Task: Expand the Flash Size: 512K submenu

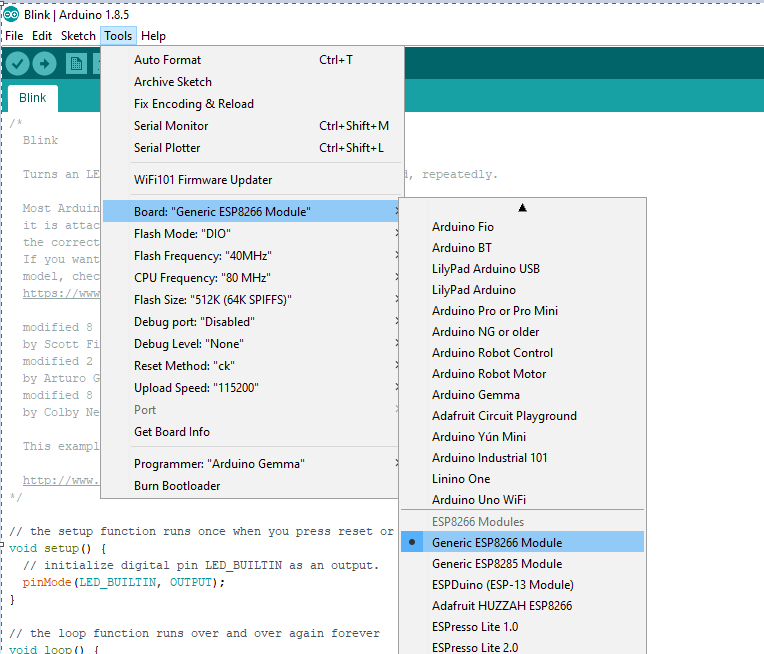Action: (x=252, y=300)
